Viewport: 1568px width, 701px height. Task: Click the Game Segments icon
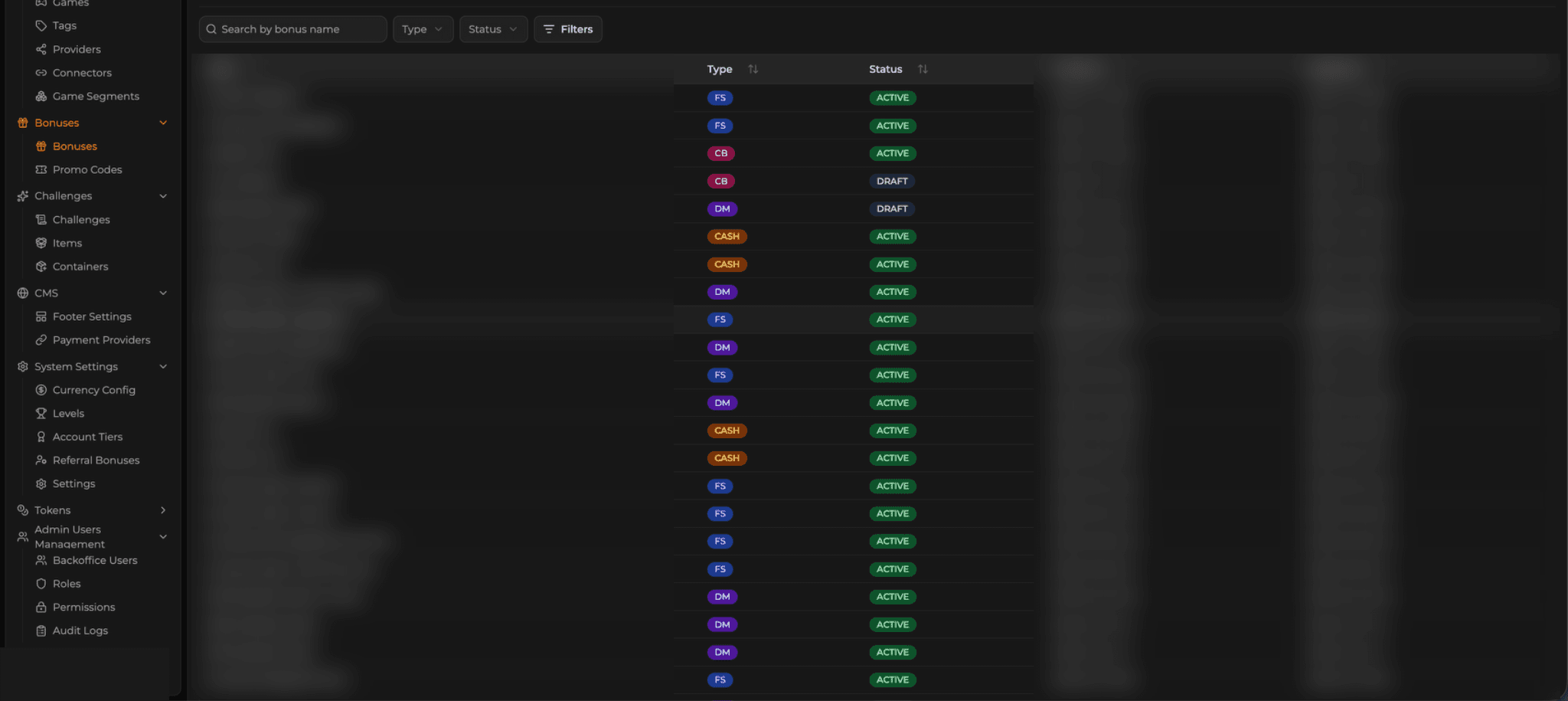pyautogui.click(x=41, y=97)
